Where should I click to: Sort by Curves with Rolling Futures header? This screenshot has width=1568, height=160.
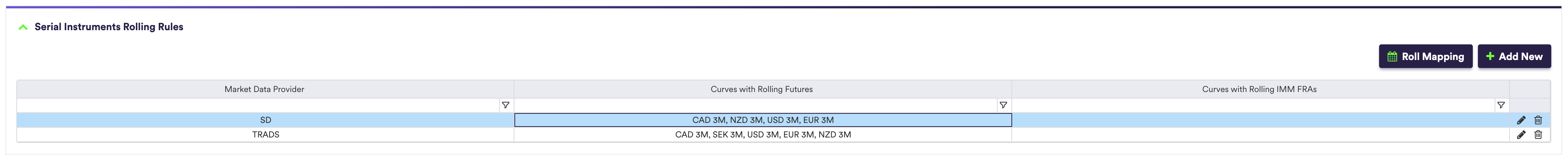762,89
